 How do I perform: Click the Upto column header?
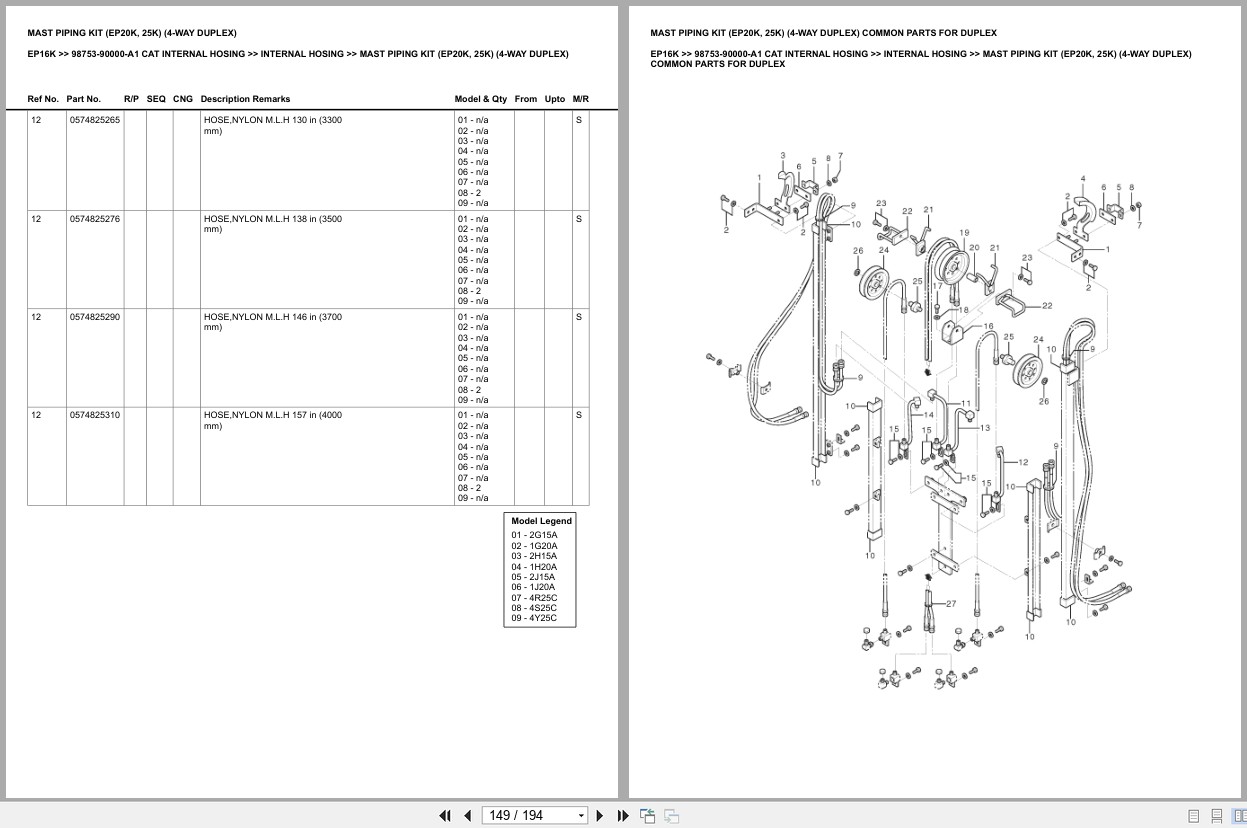tap(555, 99)
